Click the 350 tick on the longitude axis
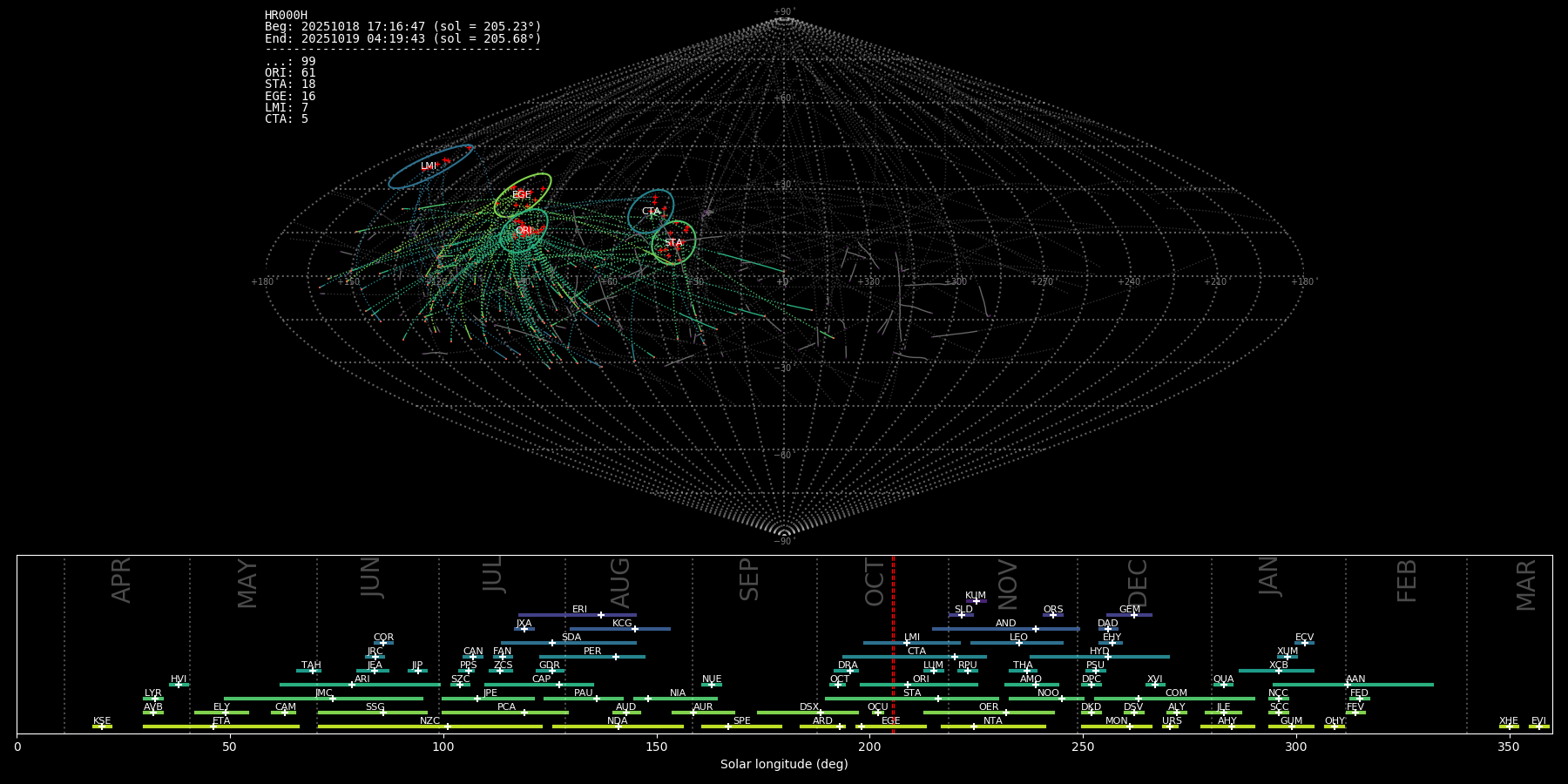The image size is (1568, 784). pos(1509,747)
